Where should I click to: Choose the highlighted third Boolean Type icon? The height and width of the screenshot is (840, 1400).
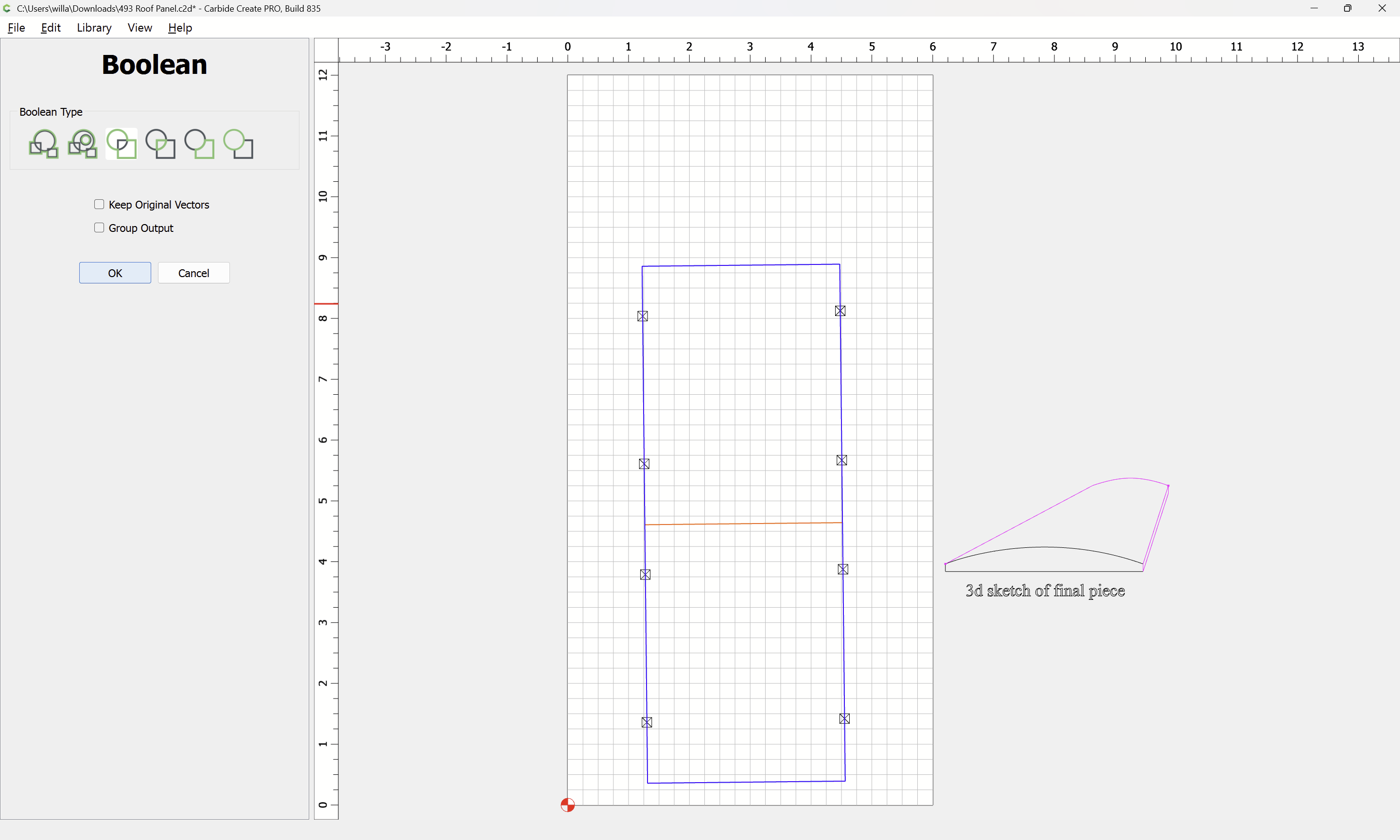coord(122,144)
